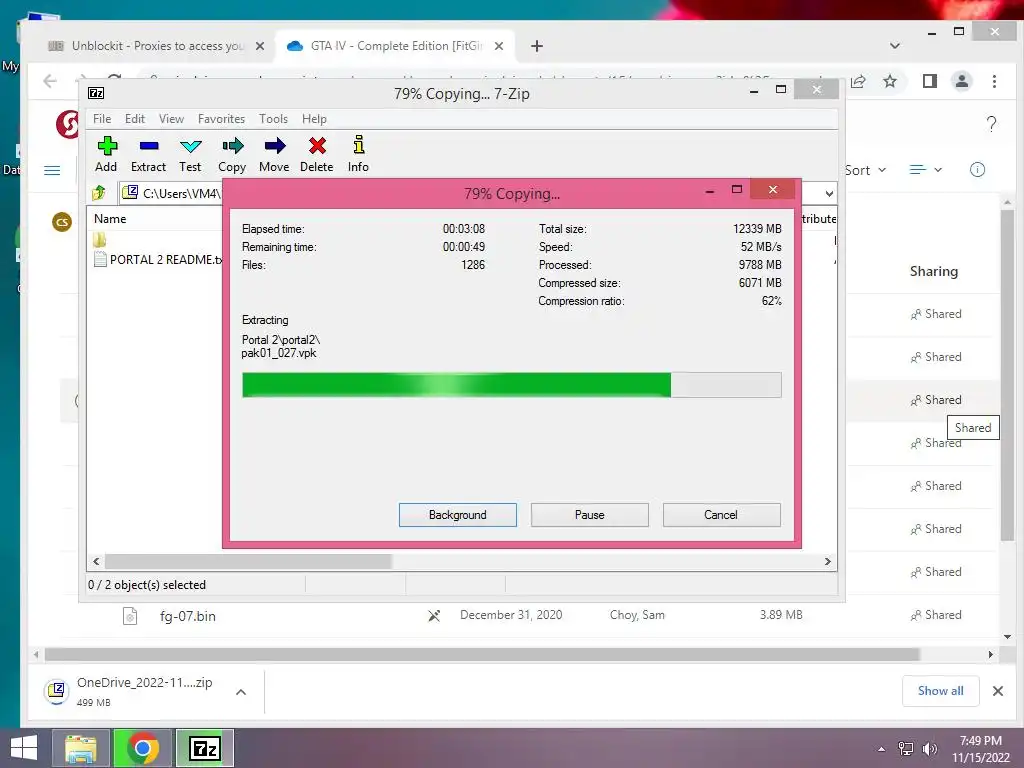This screenshot has height=768, width=1024.
Task: Click the Name column header in 7-Zip
Action: [x=110, y=219]
